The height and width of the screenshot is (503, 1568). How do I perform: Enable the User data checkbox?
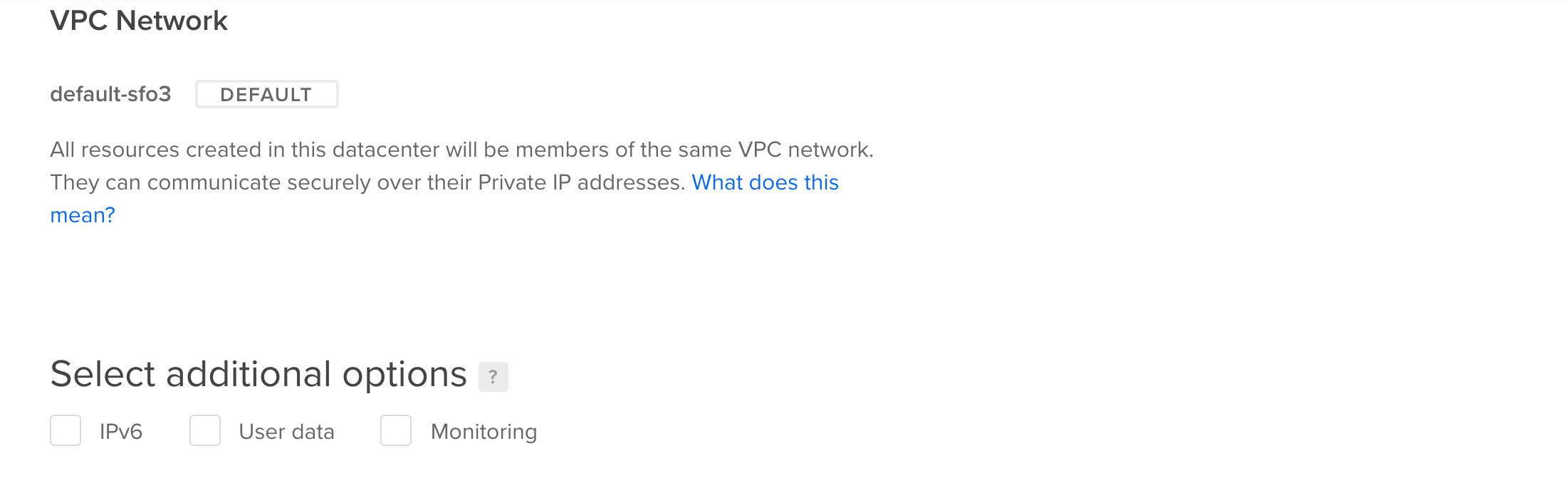(205, 430)
